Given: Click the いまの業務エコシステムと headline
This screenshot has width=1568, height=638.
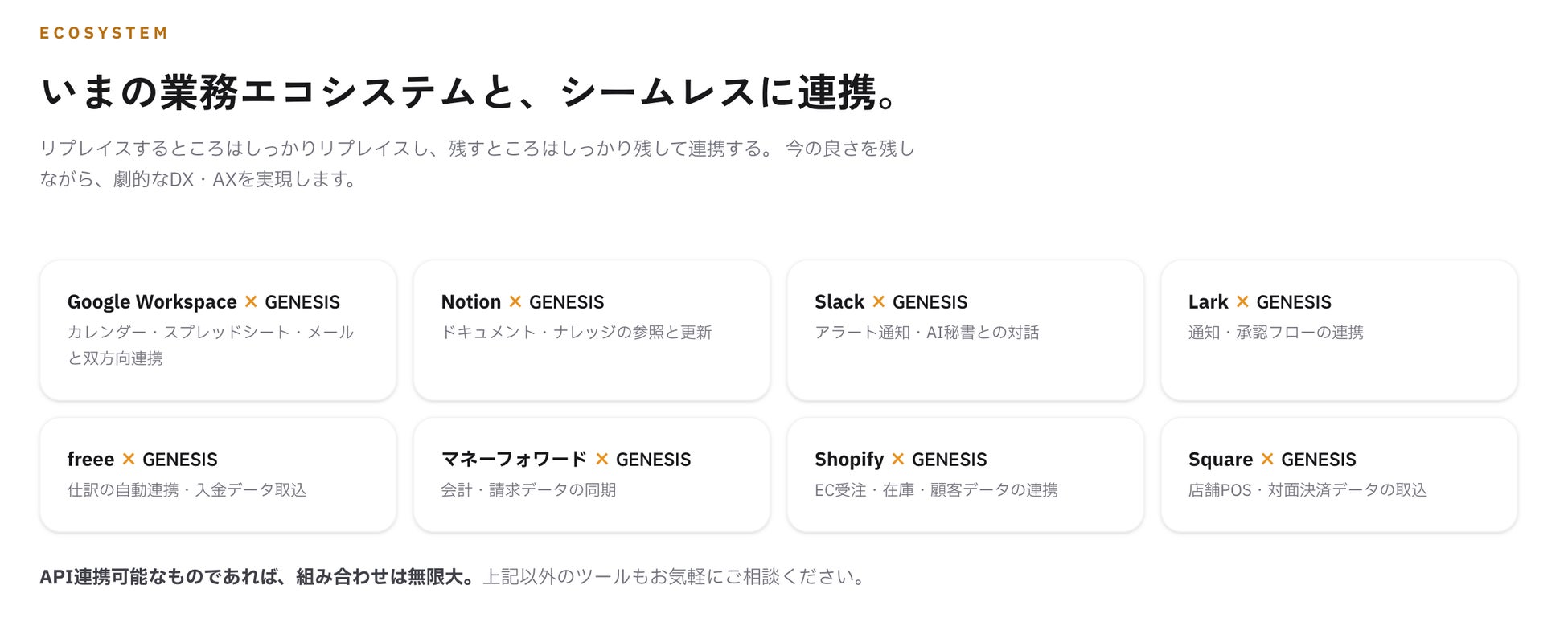Looking at the screenshot, I should (x=470, y=92).
